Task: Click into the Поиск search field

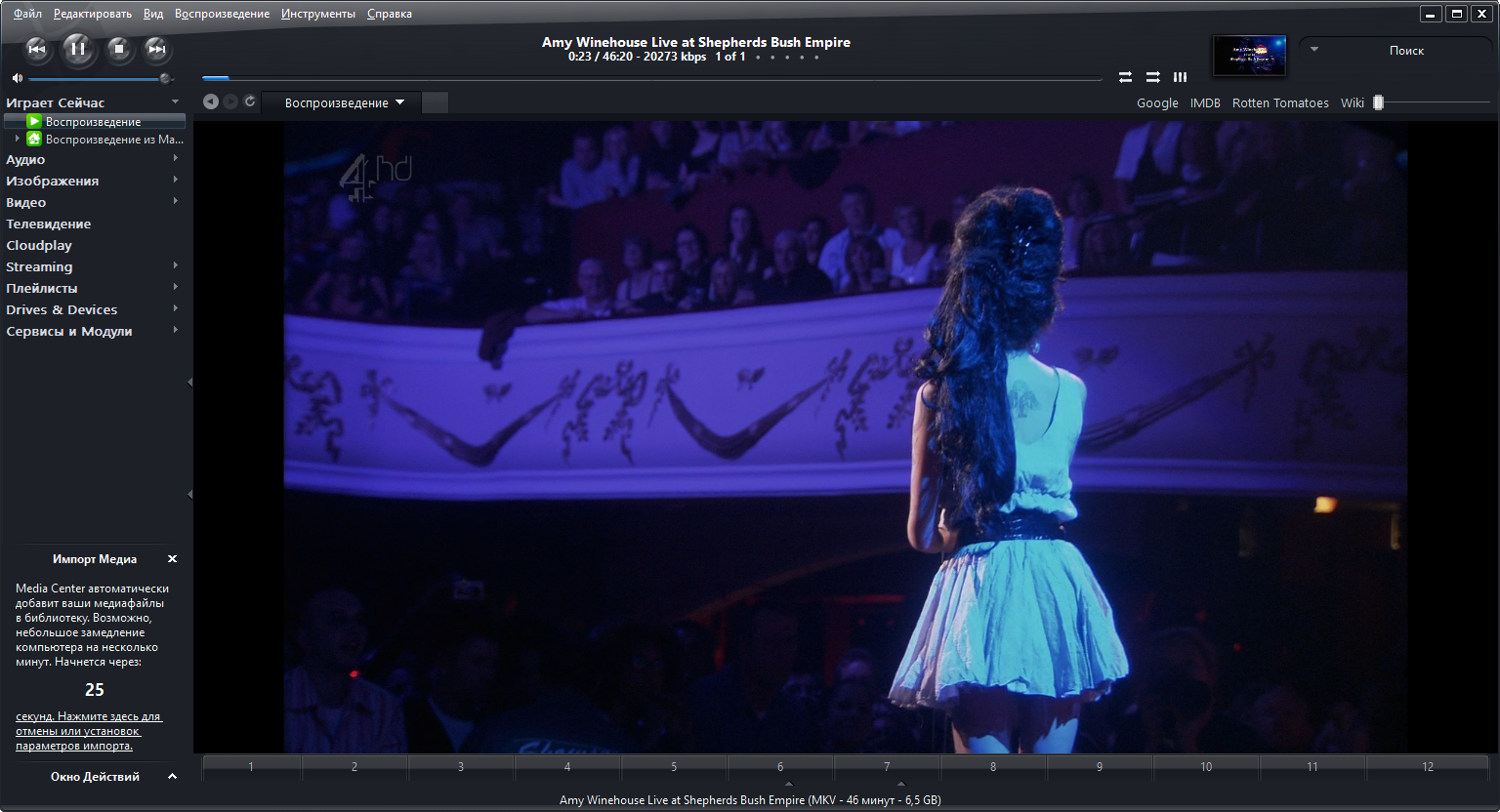Action: click(x=1406, y=50)
